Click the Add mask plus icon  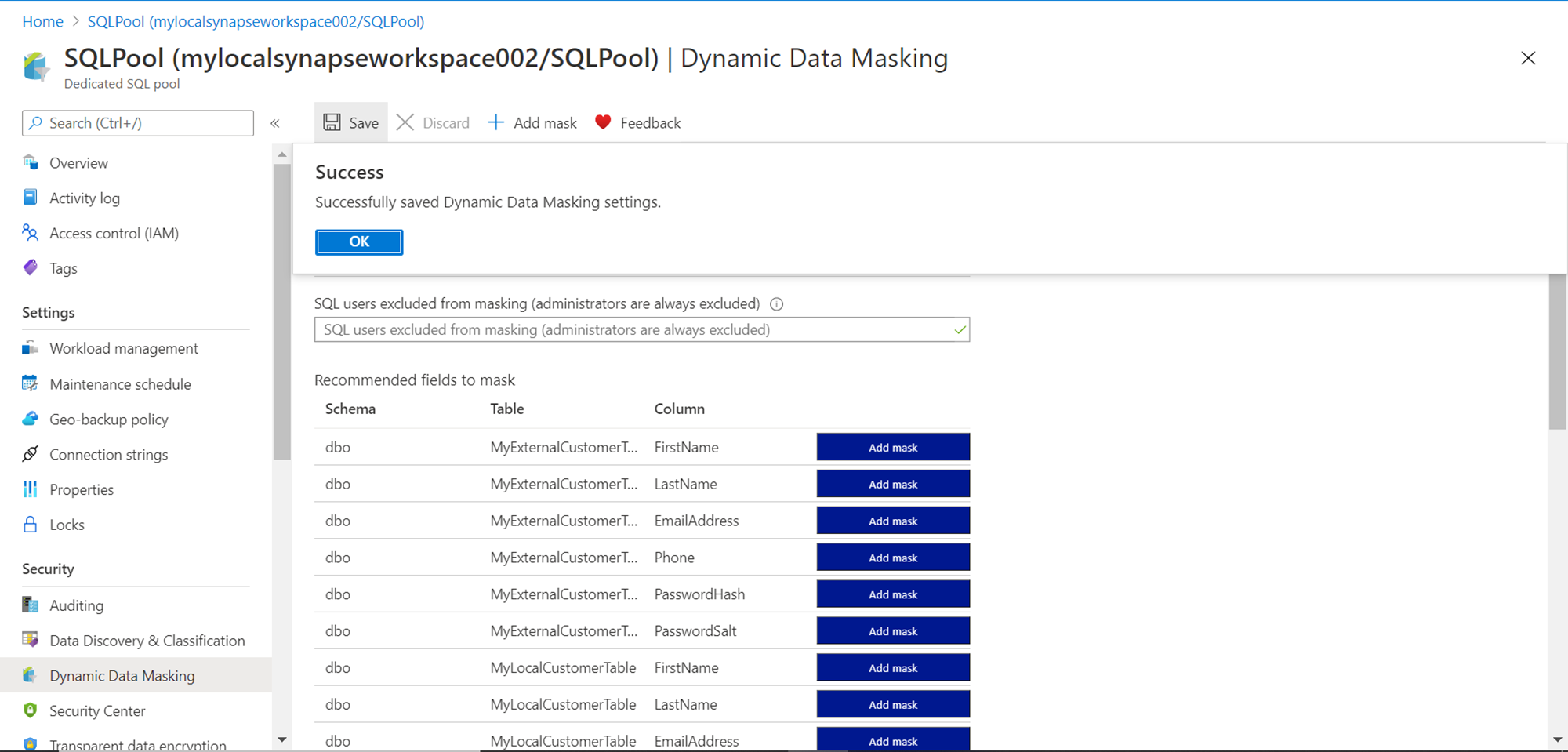tap(495, 122)
